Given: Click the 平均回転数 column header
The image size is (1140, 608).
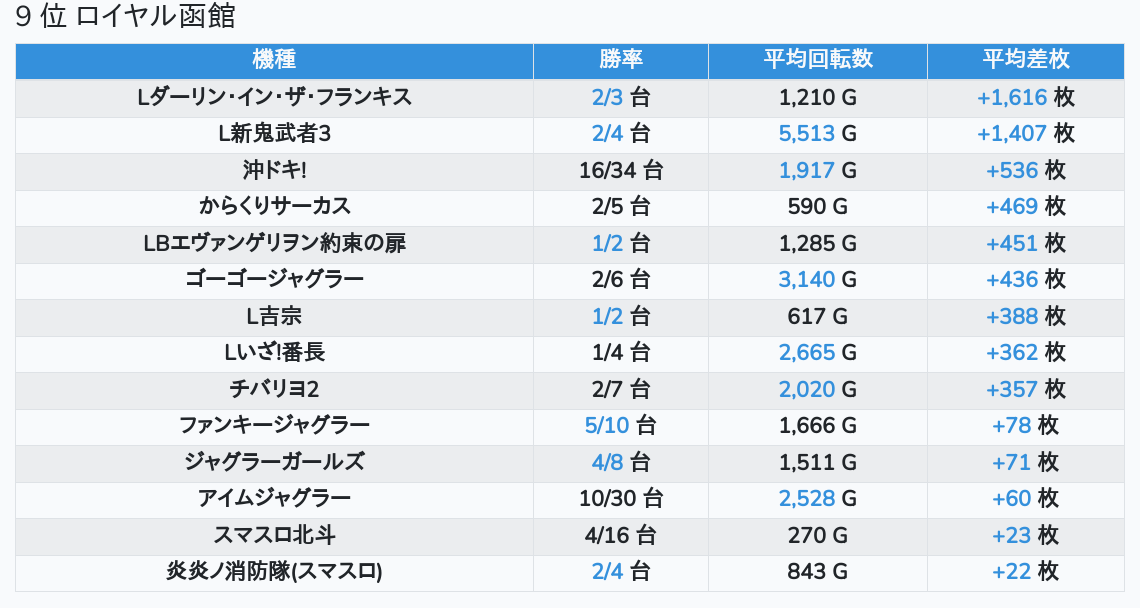Looking at the screenshot, I should coord(818,60).
